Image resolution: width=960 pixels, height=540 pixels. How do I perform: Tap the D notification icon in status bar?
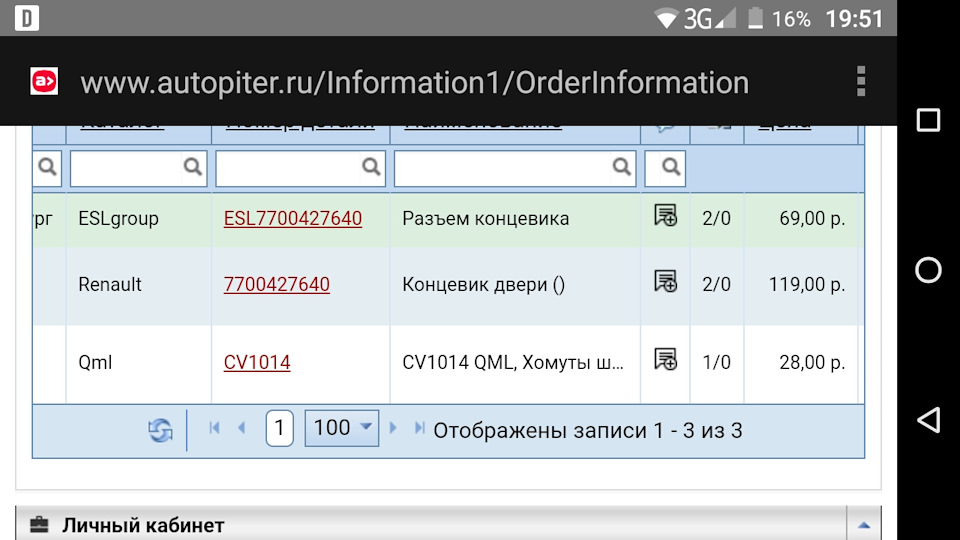pos(27,18)
